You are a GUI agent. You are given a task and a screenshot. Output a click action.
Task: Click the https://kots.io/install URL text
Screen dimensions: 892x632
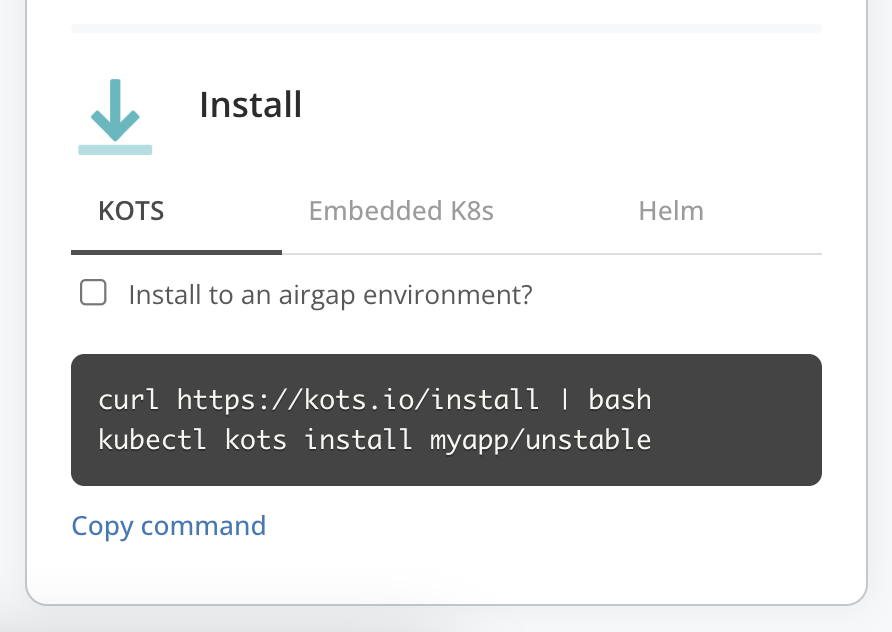point(358,401)
